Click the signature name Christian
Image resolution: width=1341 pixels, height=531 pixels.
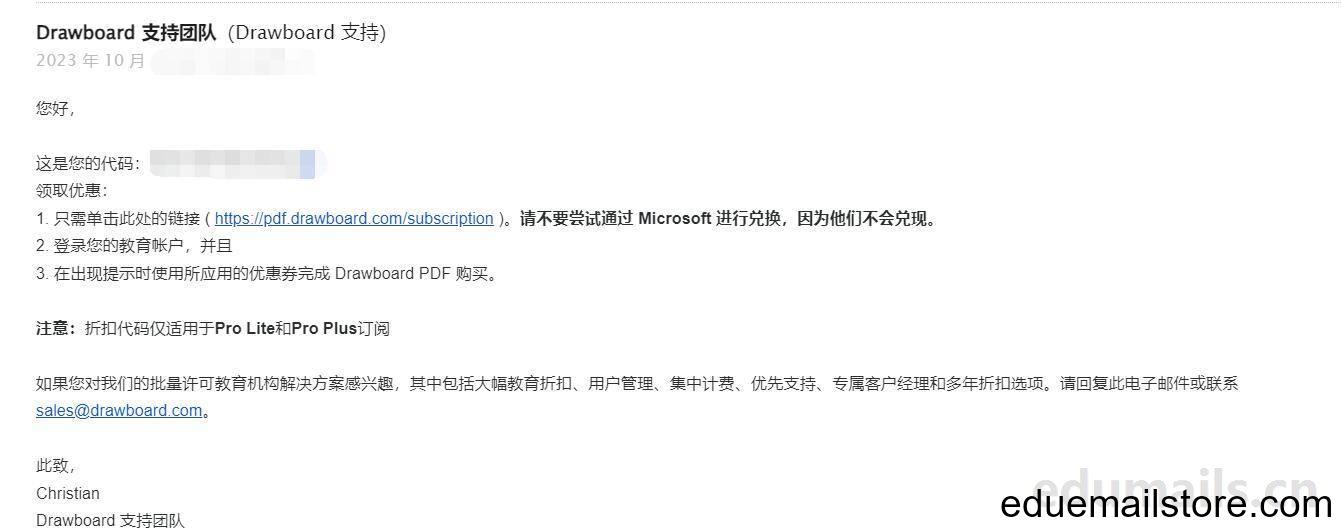pos(68,493)
